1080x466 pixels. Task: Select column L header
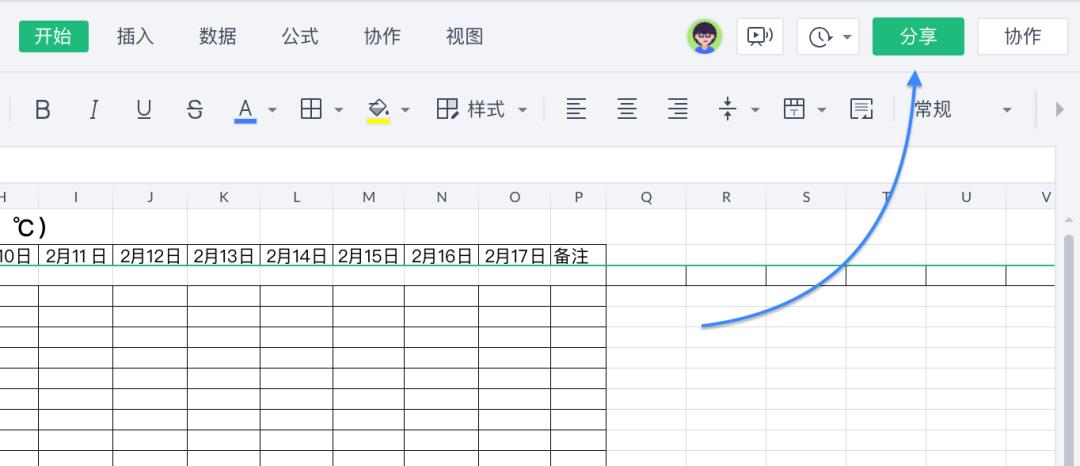(x=297, y=197)
